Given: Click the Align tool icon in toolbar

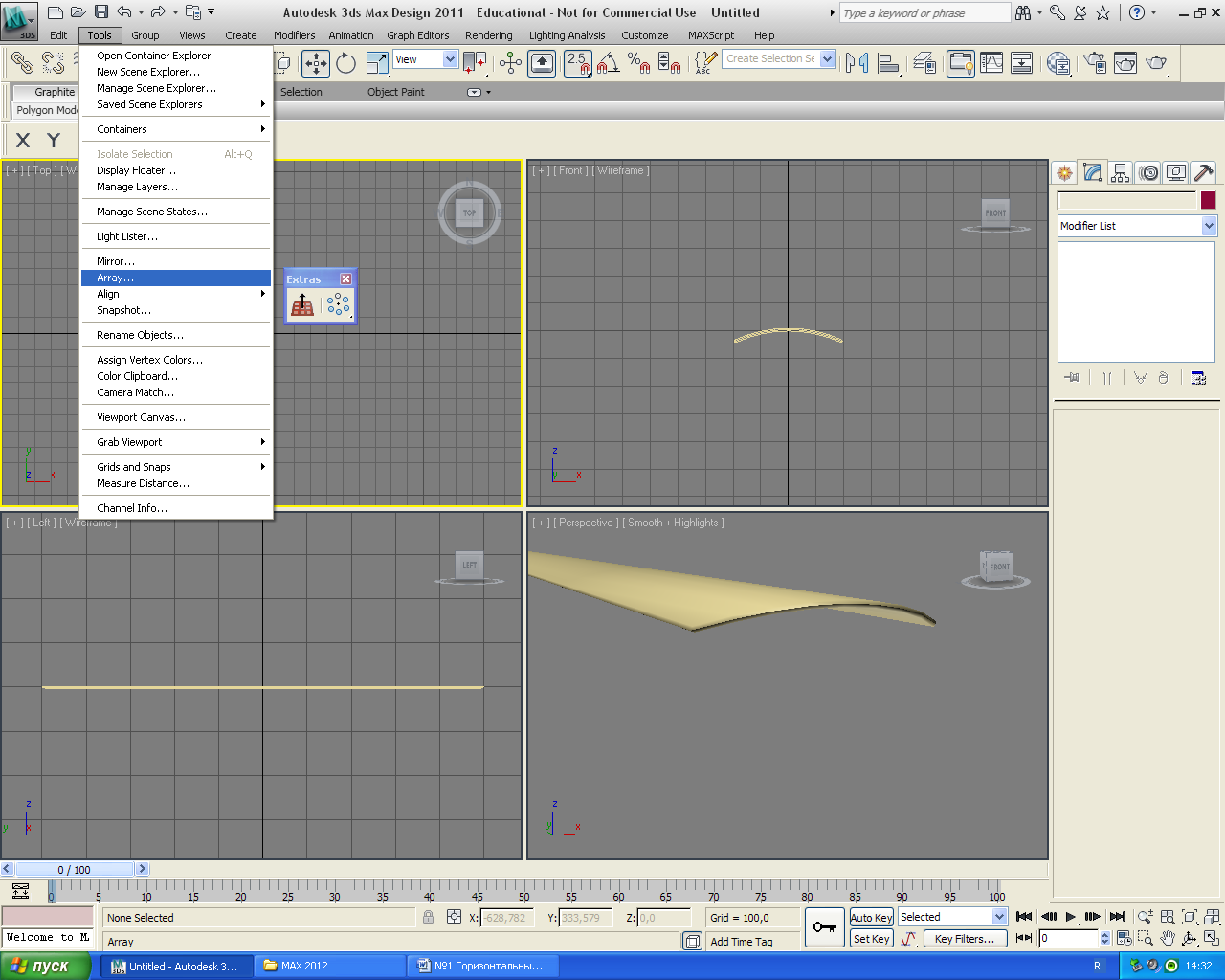Looking at the screenshot, I should (x=889, y=63).
